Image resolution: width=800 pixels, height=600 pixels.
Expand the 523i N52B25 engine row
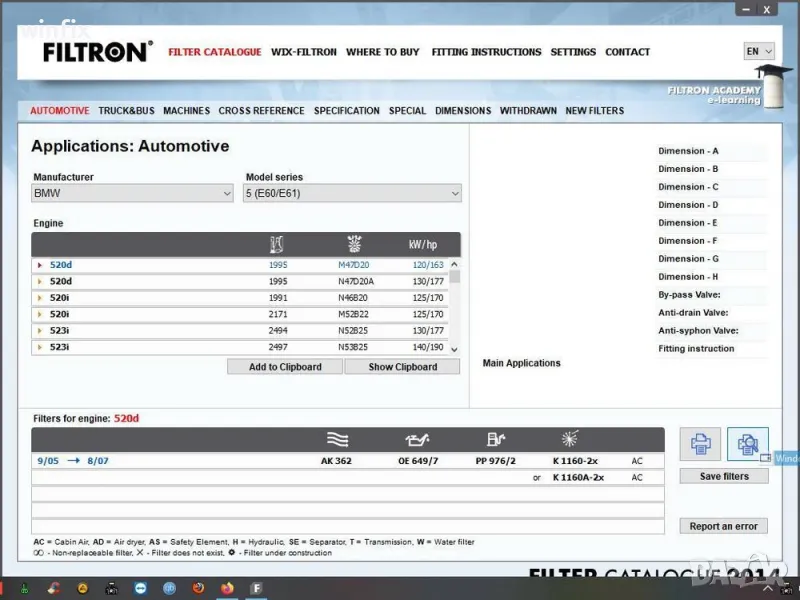point(39,331)
